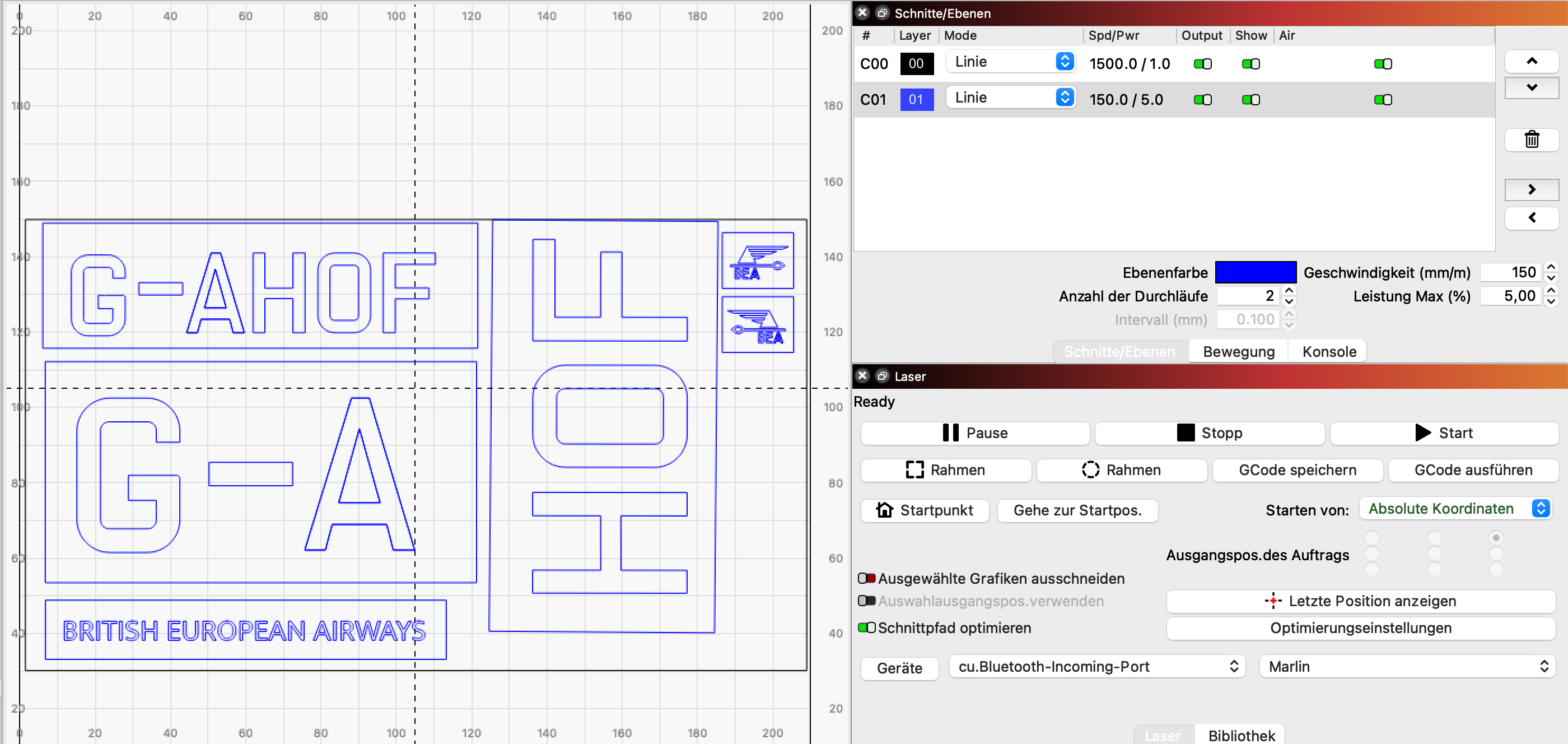Open the Ebenenfarbe blue color picker

(1255, 272)
